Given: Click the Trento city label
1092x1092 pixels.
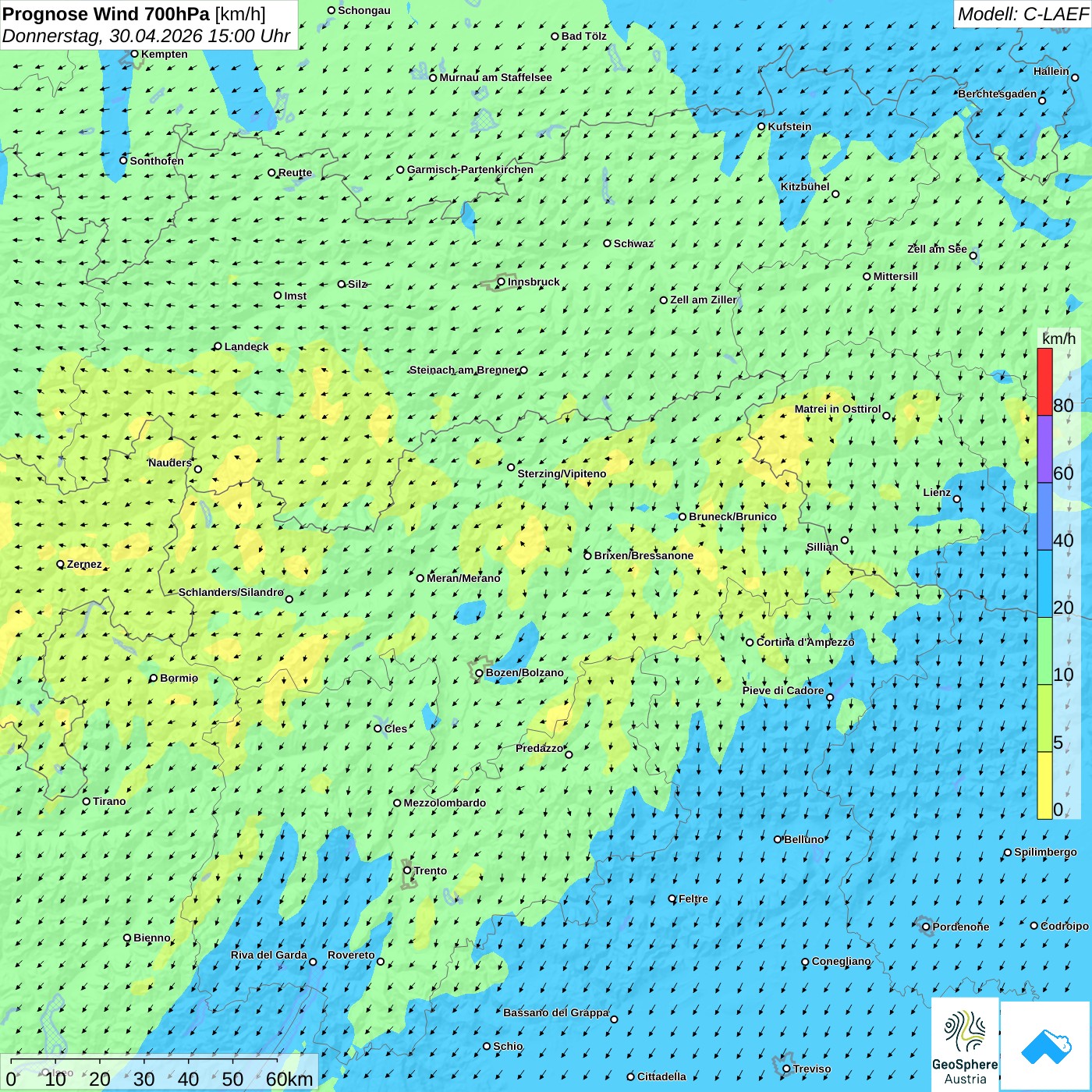Looking at the screenshot, I should point(431,870).
